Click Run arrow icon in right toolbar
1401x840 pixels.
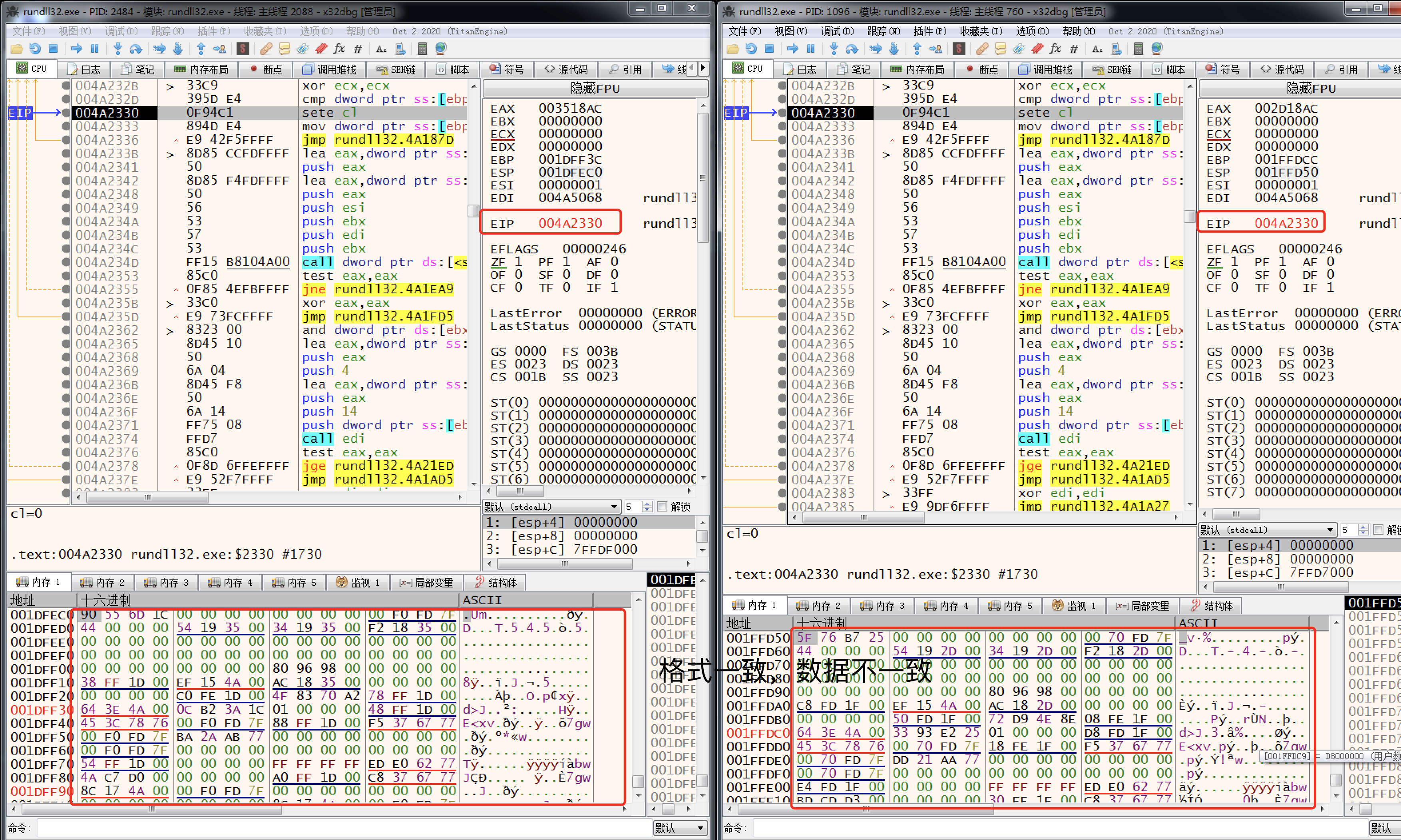pos(792,49)
